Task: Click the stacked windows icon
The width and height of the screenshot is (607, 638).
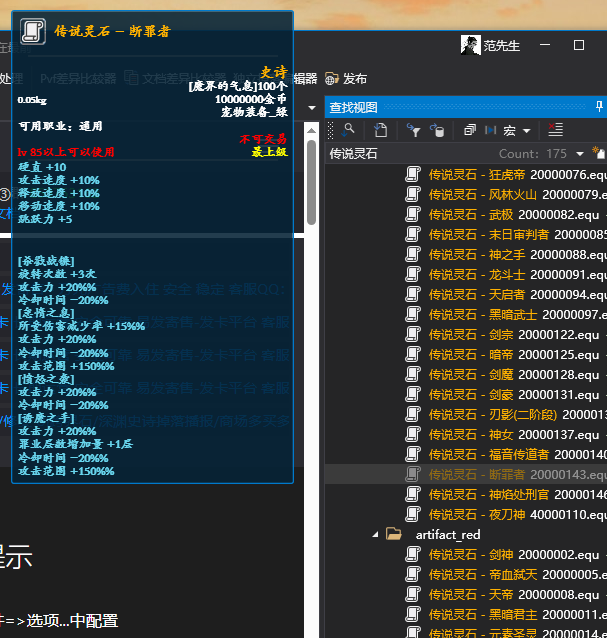Action: click(470, 130)
